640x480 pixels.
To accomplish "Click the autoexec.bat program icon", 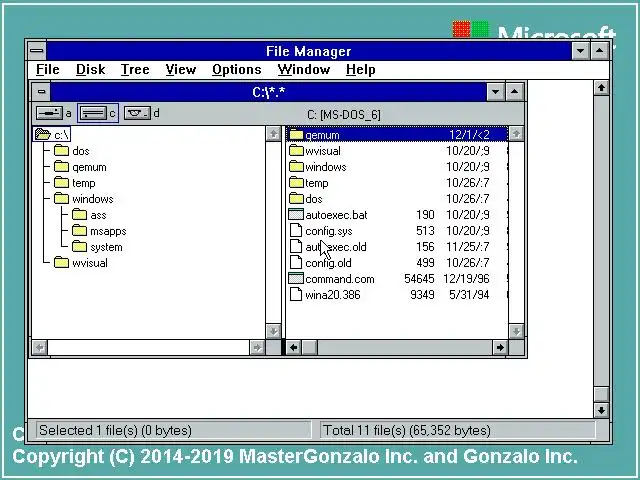I will pos(296,214).
